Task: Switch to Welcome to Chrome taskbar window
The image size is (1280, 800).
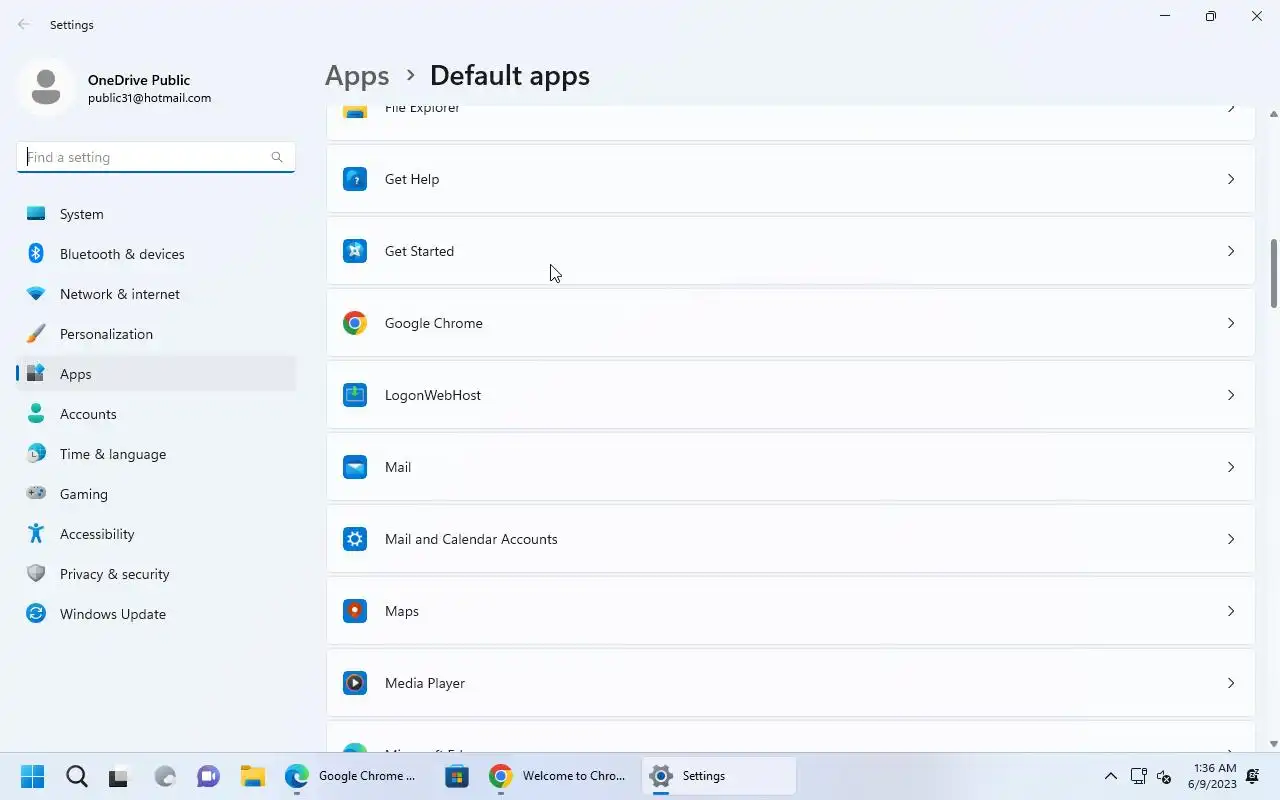Action: (559, 776)
